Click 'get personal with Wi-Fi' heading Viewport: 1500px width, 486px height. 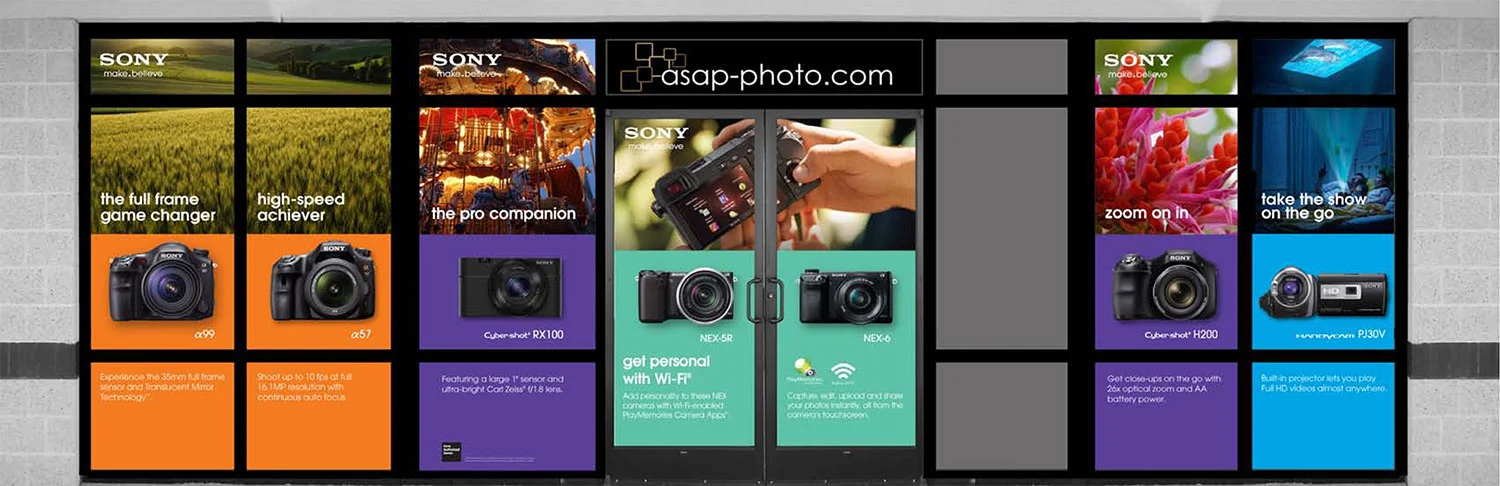coord(667,370)
